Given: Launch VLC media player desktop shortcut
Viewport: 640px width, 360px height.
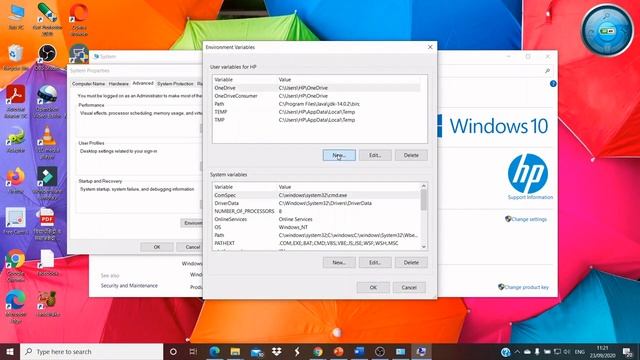Looking at the screenshot, I should 47,142.
